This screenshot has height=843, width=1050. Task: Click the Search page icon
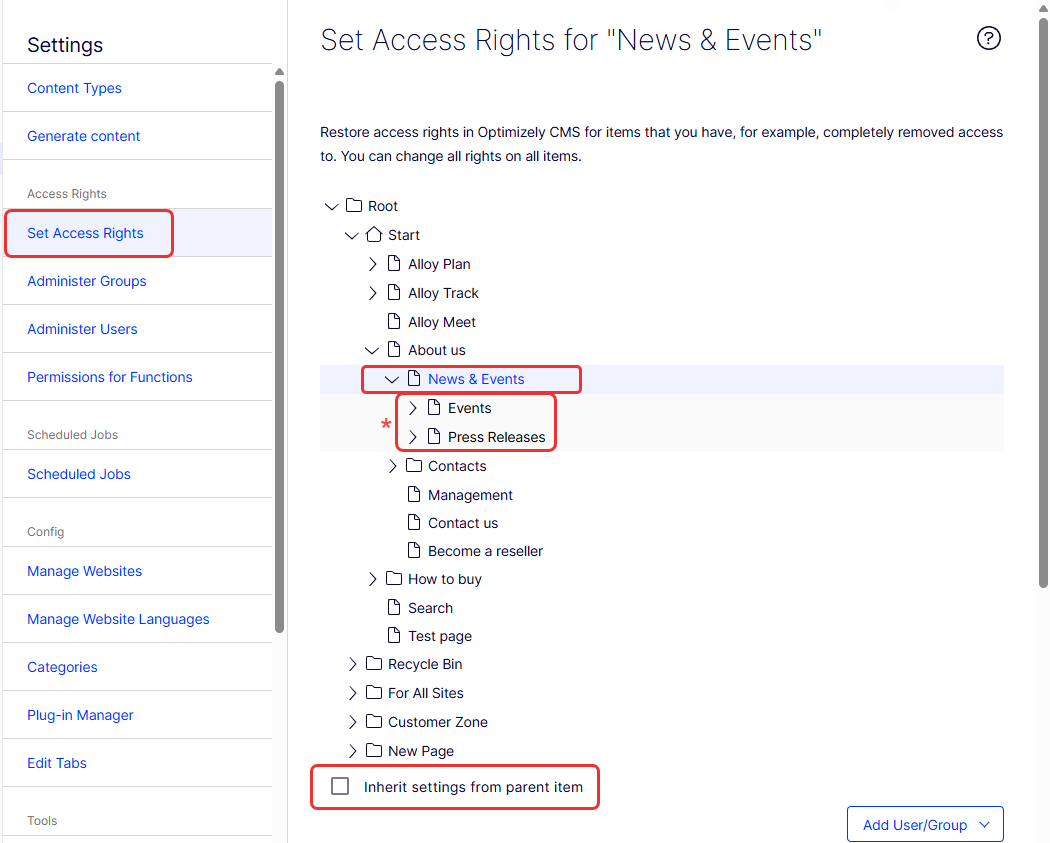pyautogui.click(x=394, y=608)
